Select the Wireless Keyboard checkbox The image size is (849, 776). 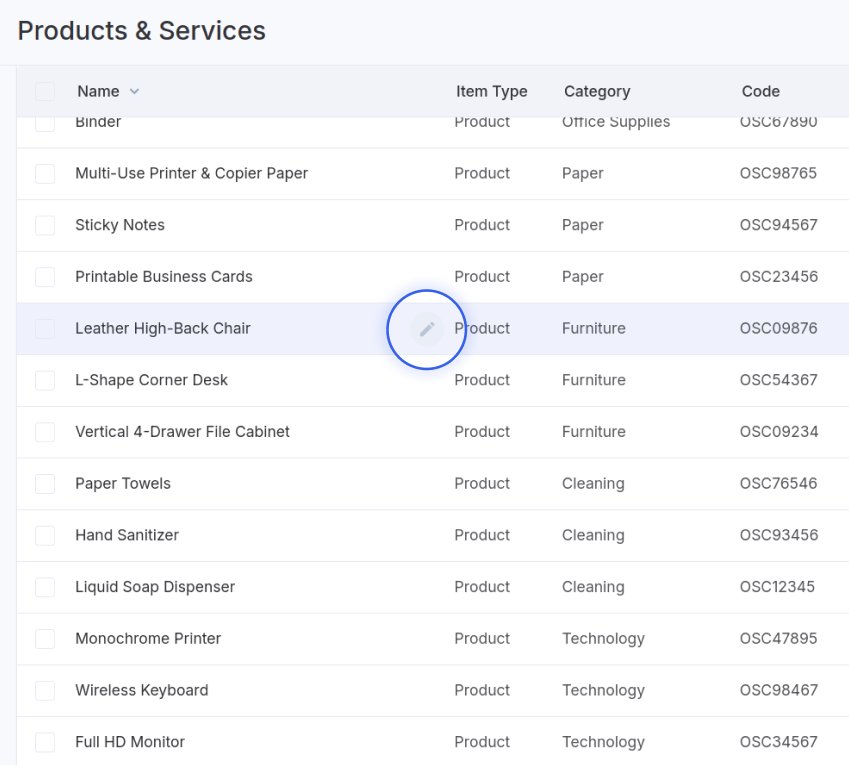click(45, 690)
